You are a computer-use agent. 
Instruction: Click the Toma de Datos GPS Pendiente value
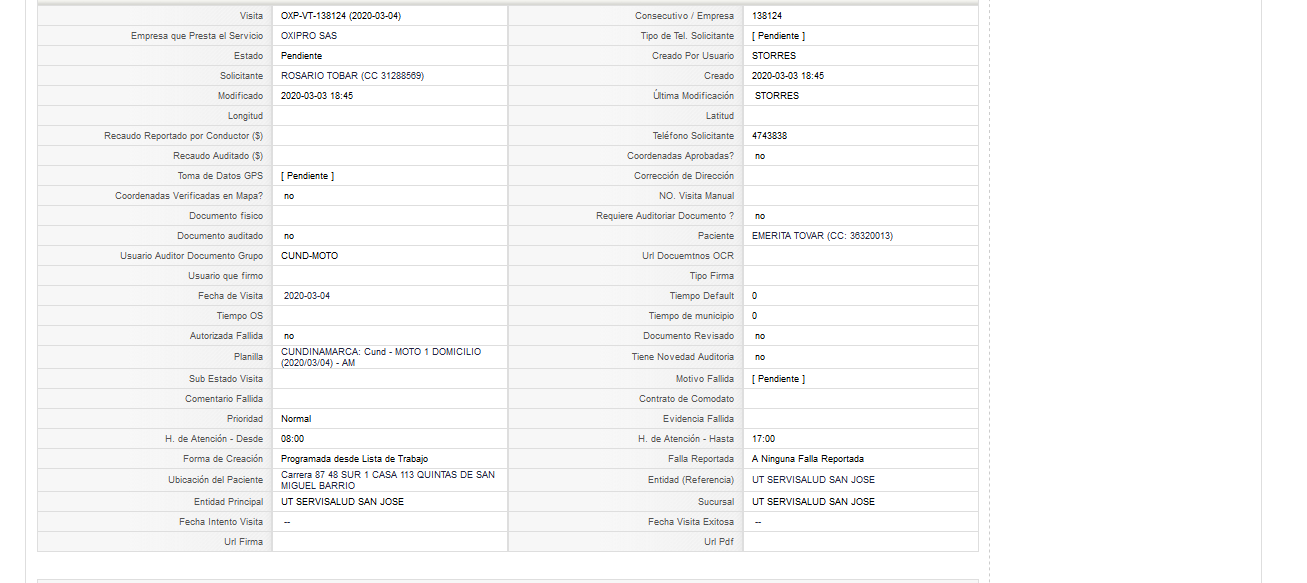(307, 176)
